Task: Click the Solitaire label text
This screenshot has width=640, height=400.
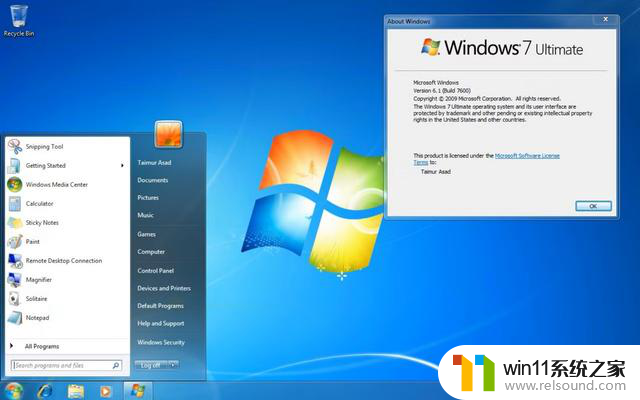Action: point(36,299)
